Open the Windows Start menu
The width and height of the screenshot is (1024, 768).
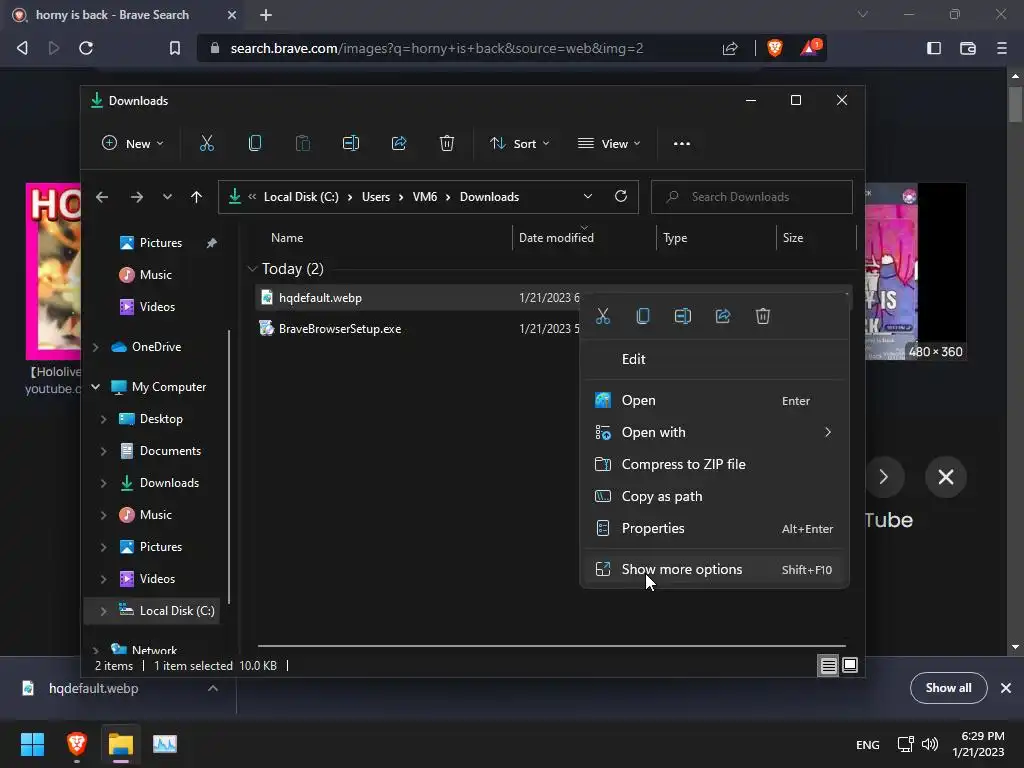[33, 744]
